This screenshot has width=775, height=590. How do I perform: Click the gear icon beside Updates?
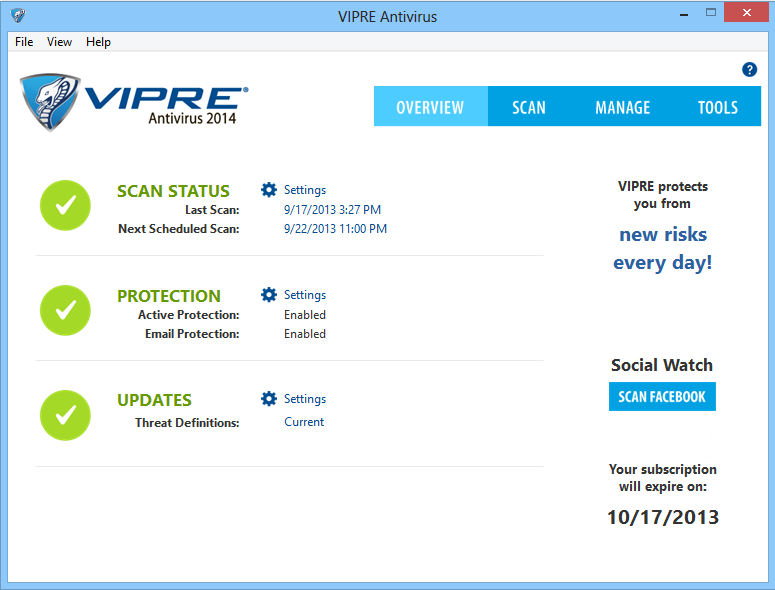point(268,399)
